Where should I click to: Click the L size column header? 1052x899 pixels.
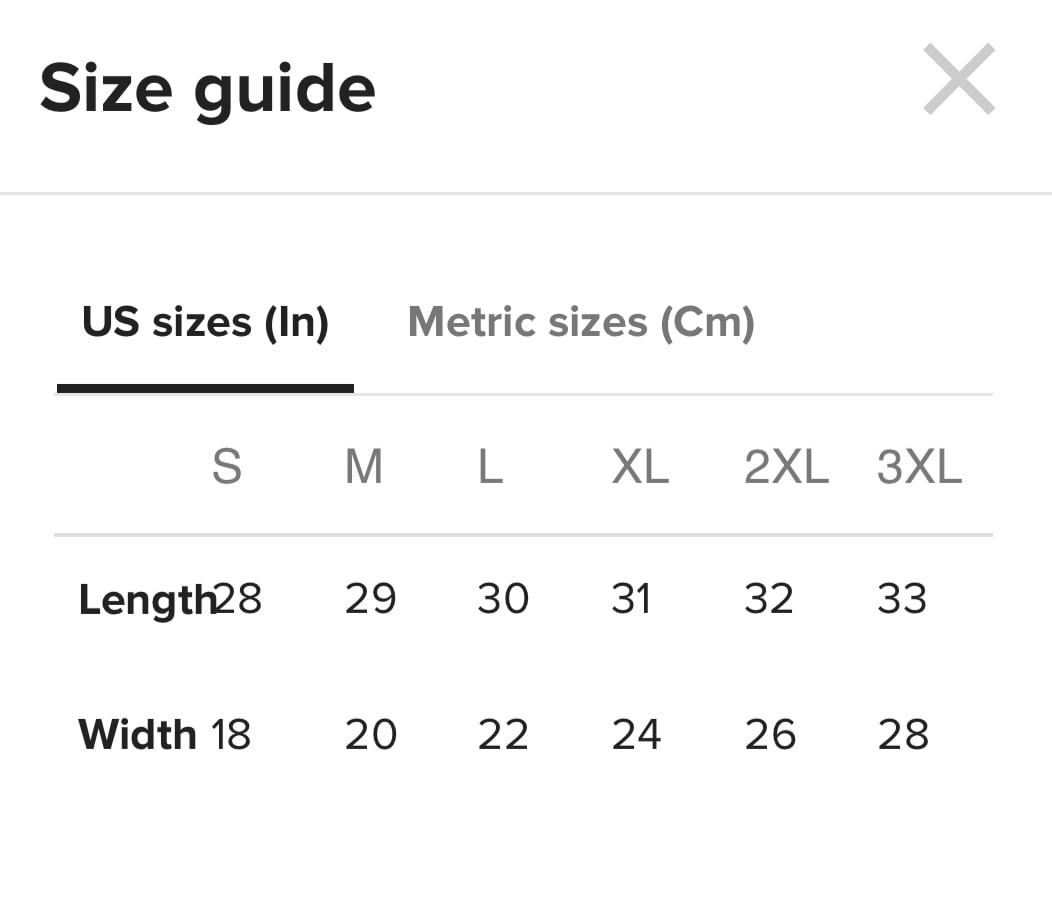click(490, 466)
